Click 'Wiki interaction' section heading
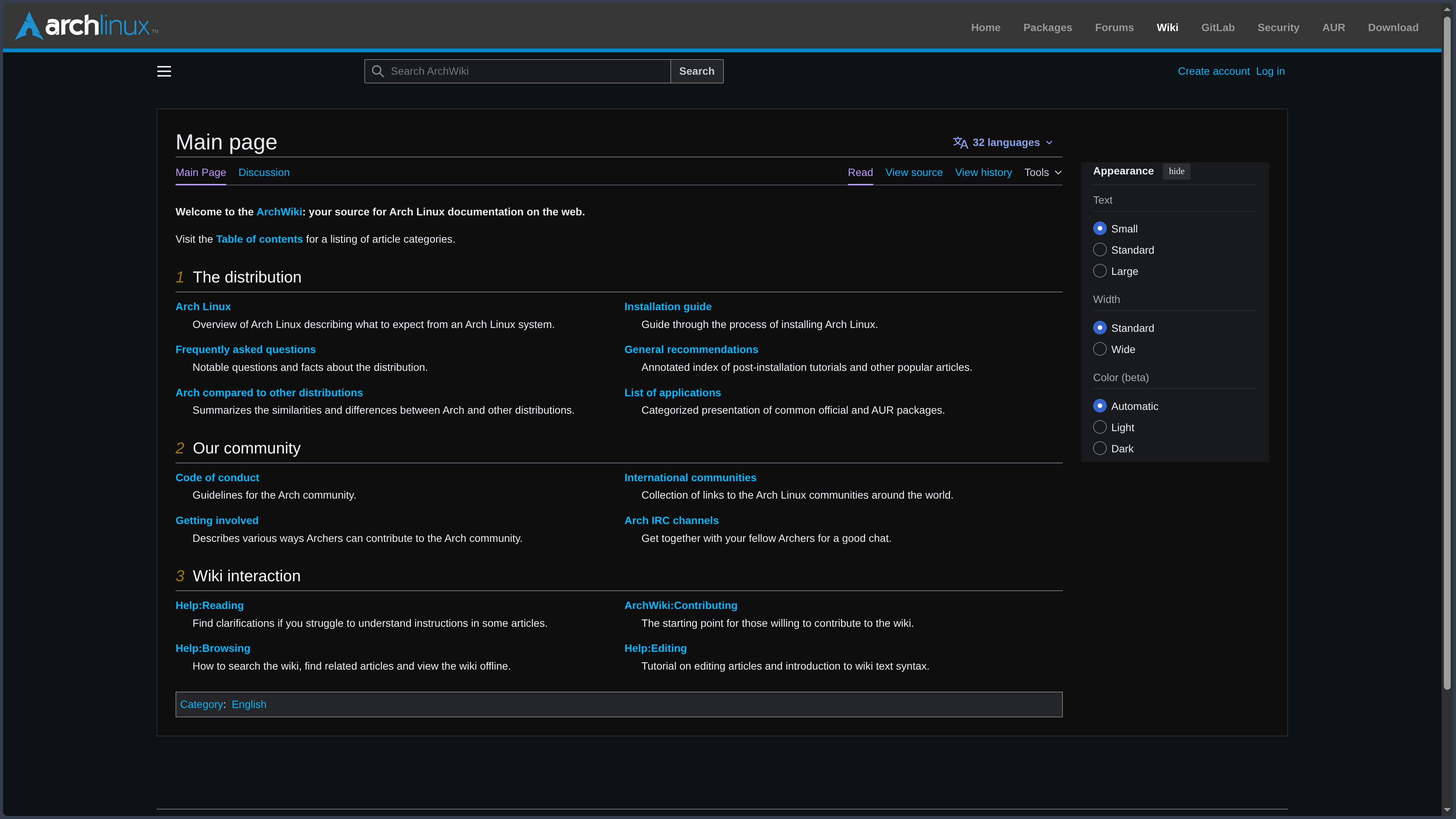Screen dimensions: 1456x819 (246, 576)
